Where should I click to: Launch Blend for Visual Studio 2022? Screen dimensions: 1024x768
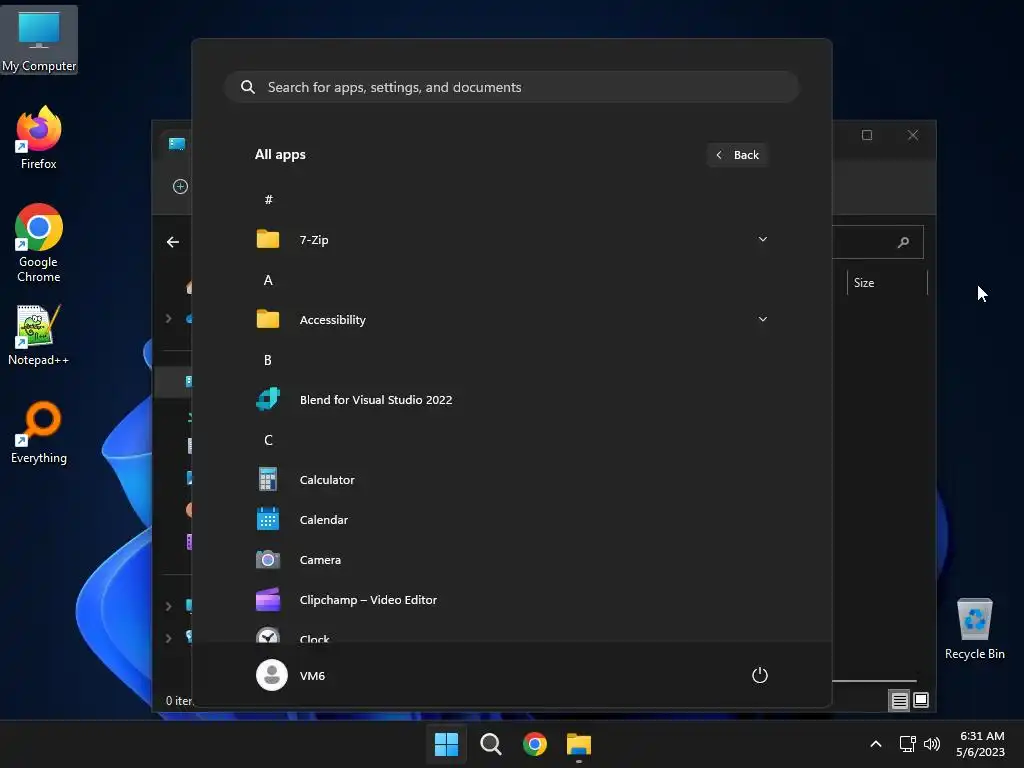pos(268,399)
